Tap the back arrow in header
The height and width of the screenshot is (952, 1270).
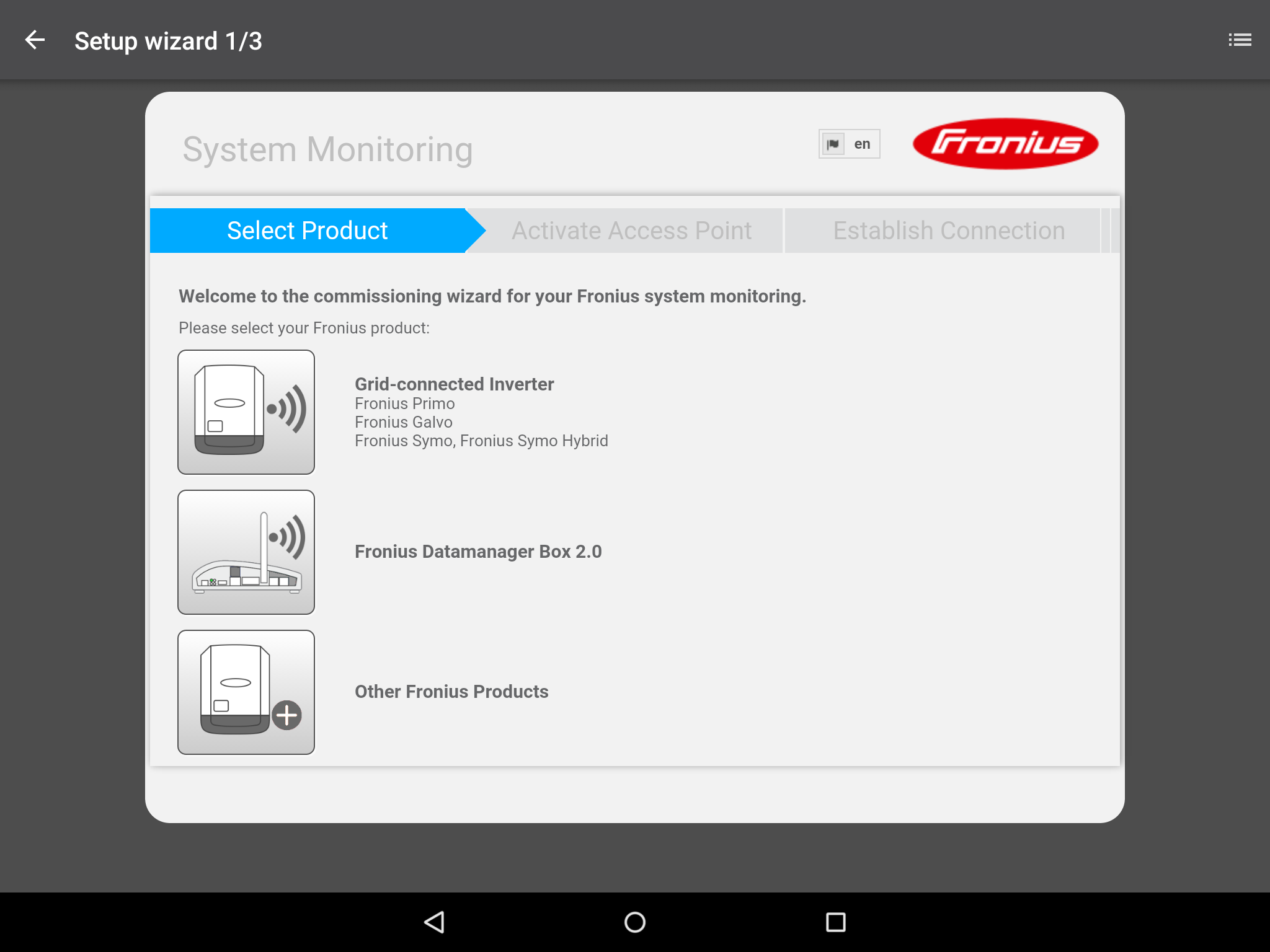click(35, 40)
